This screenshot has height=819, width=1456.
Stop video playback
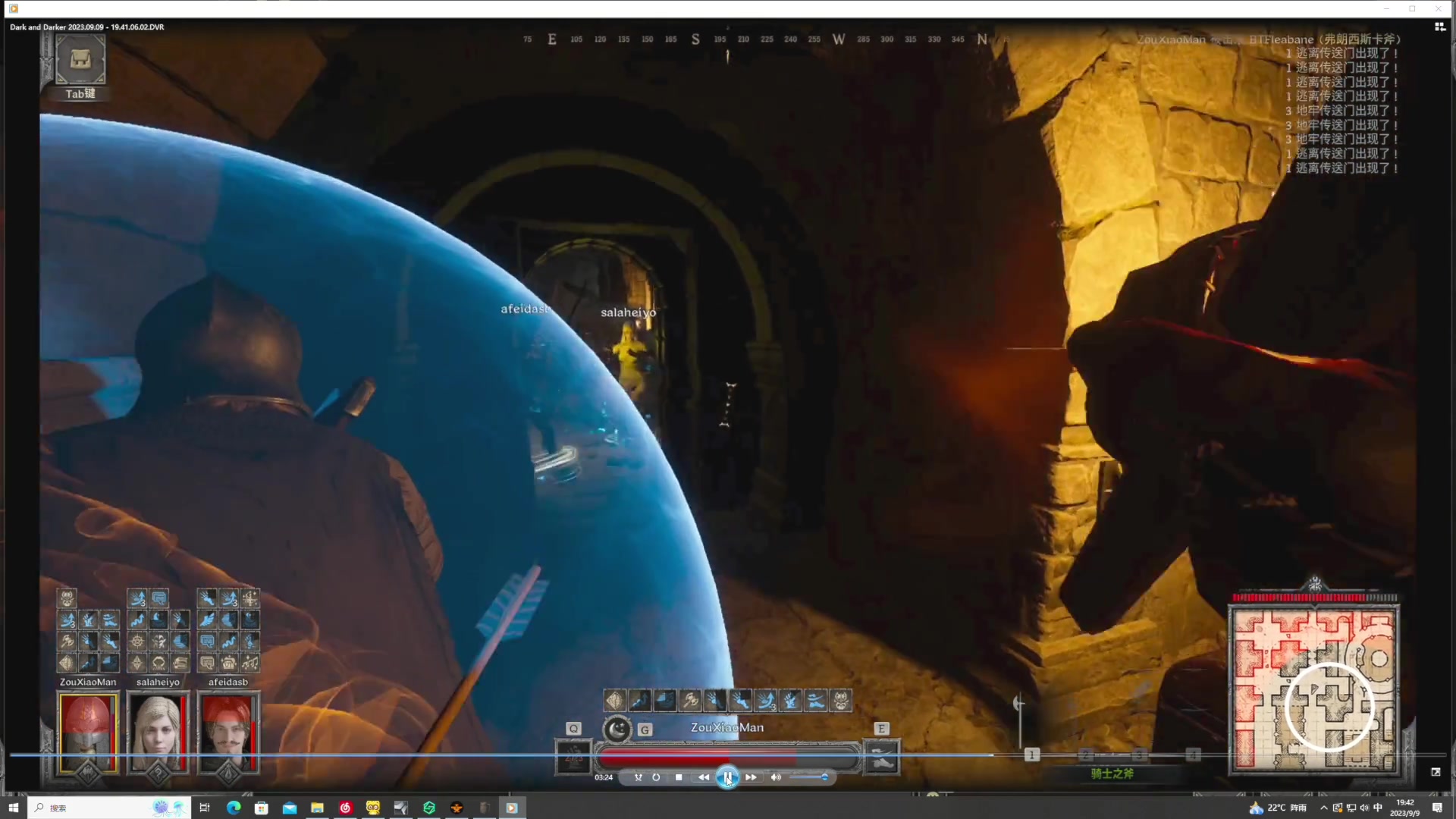[679, 777]
